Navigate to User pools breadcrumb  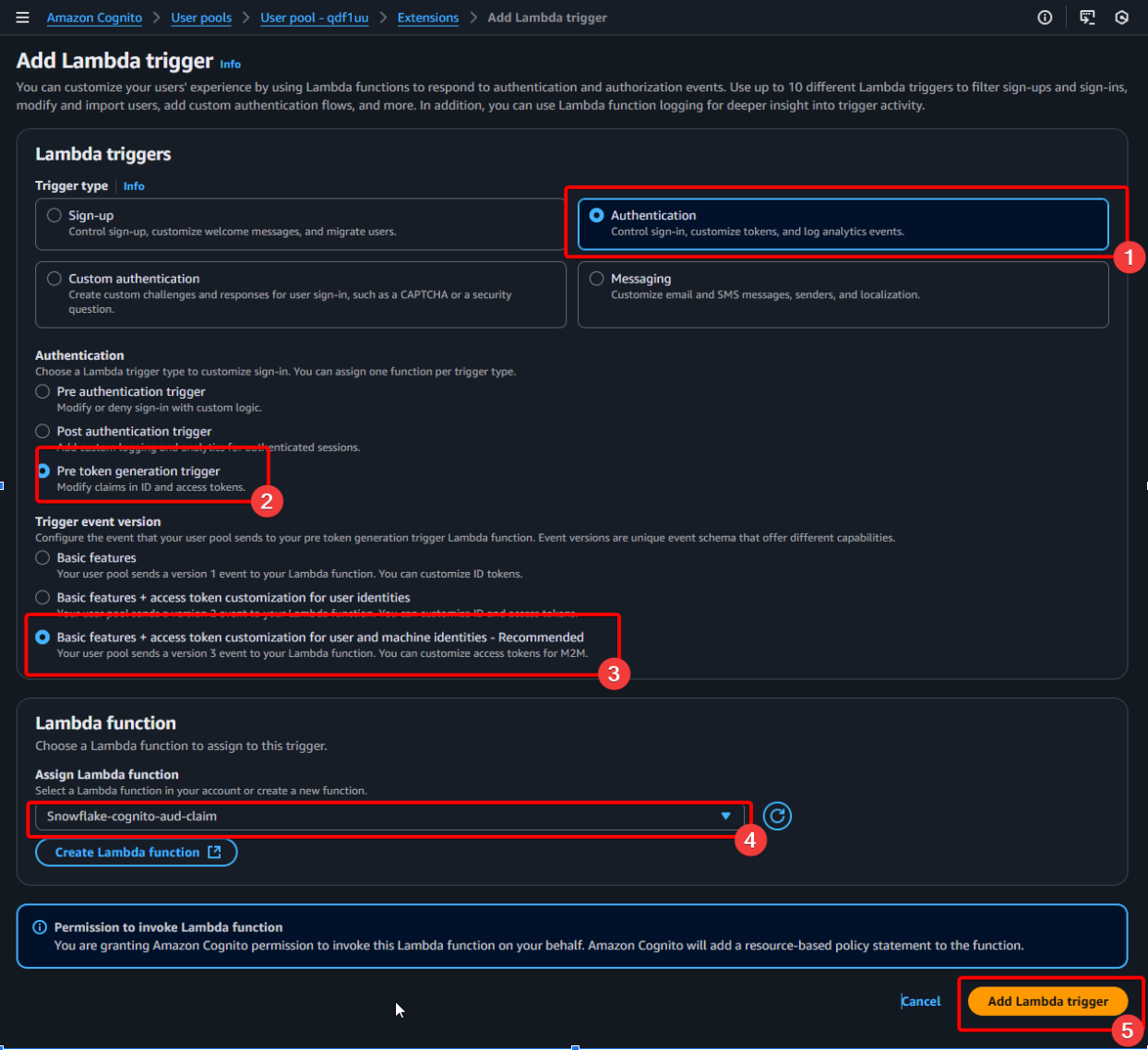[x=201, y=18]
